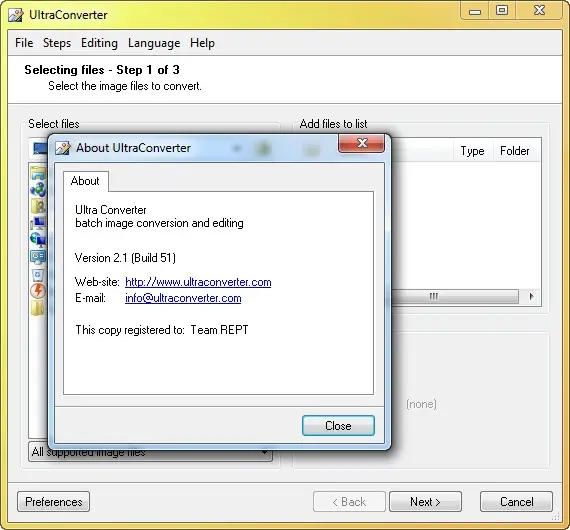The height and width of the screenshot is (530, 570).
Task: Click the '(none)' preview text
Action: (421, 404)
